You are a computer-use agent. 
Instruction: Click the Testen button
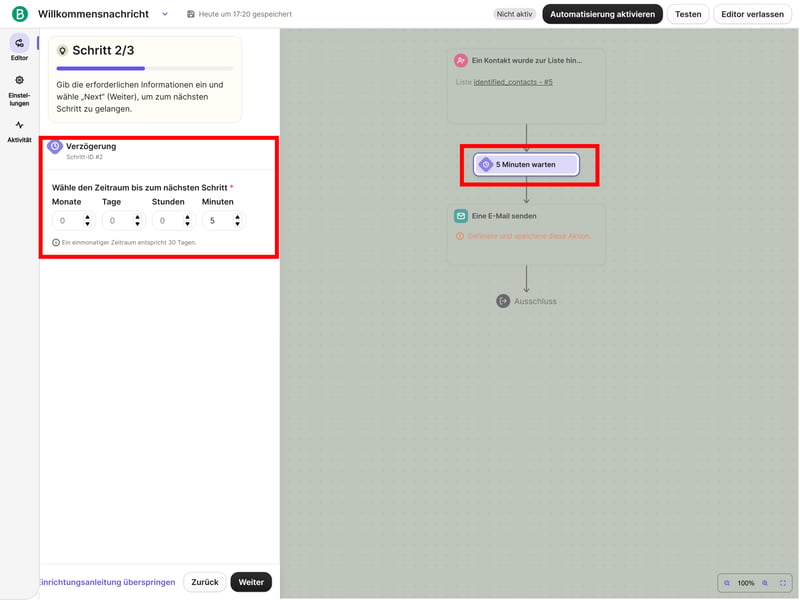[x=688, y=14]
